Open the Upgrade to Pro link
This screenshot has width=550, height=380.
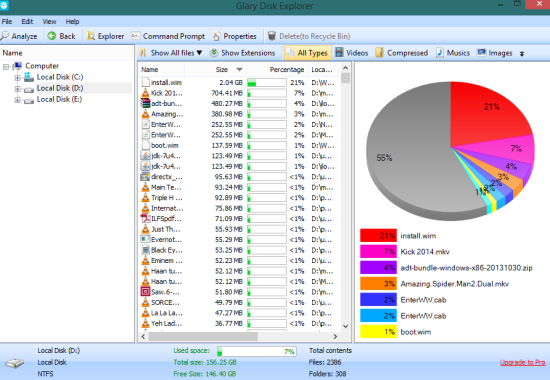click(522, 362)
